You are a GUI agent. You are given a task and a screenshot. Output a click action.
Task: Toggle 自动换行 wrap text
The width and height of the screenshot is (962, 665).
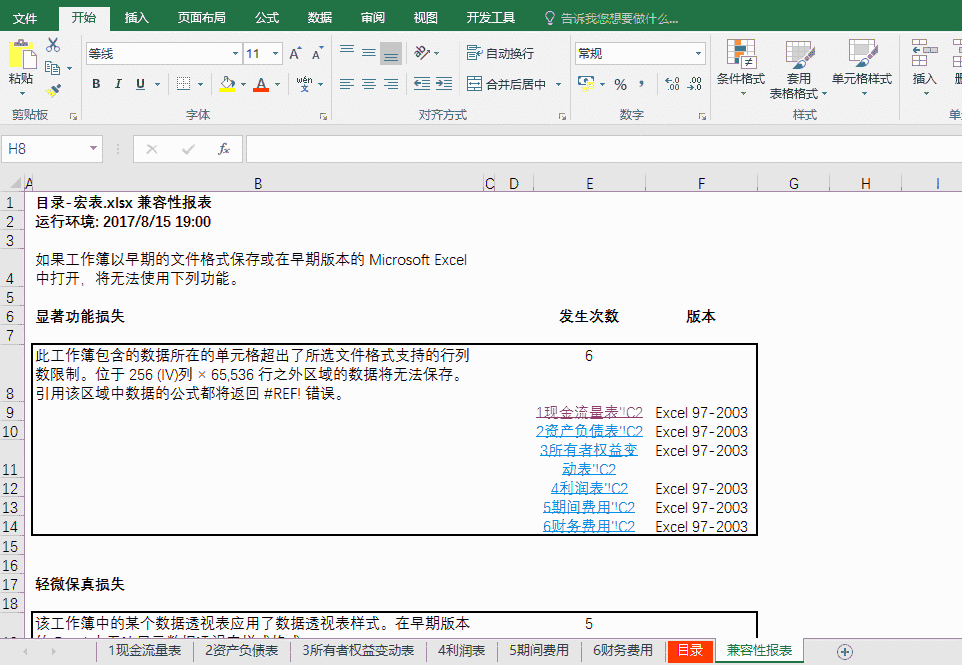pos(500,53)
